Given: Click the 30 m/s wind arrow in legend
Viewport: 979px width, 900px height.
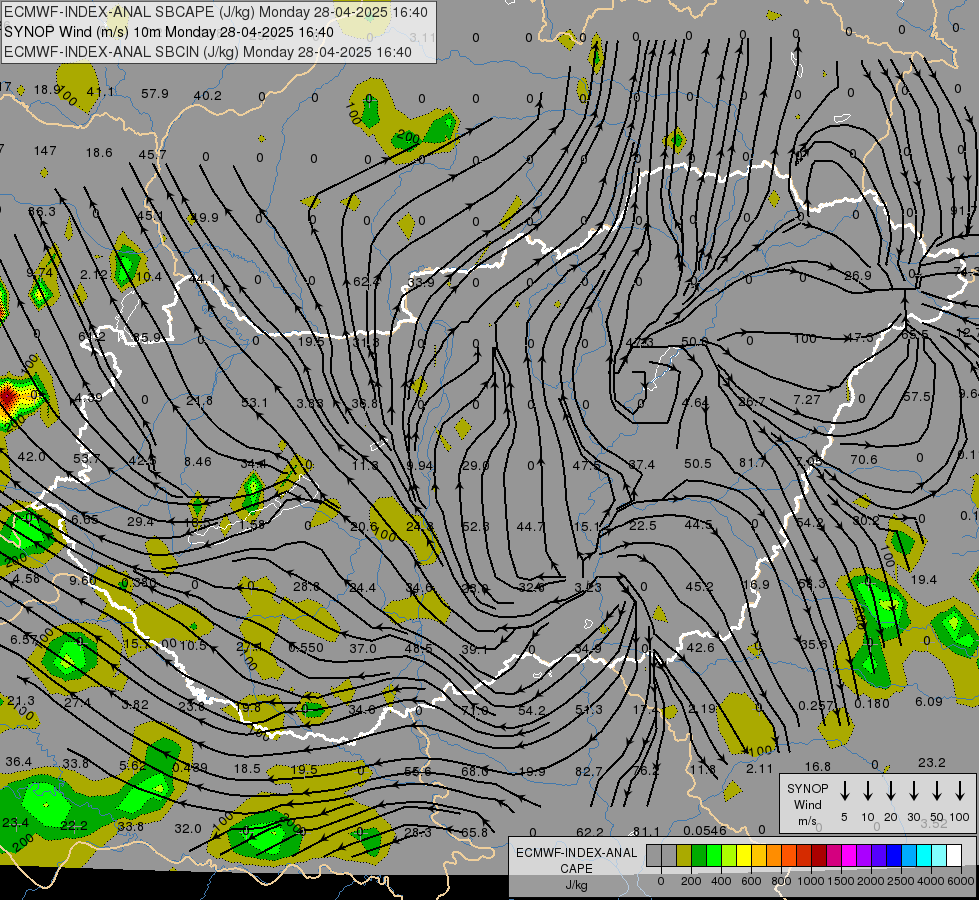Looking at the screenshot, I should (913, 791).
